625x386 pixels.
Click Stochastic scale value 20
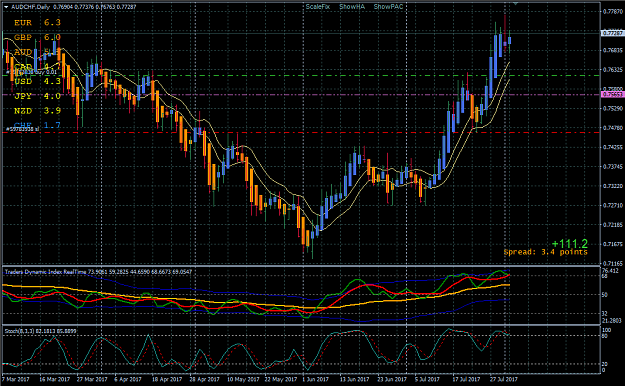[x=605, y=364]
